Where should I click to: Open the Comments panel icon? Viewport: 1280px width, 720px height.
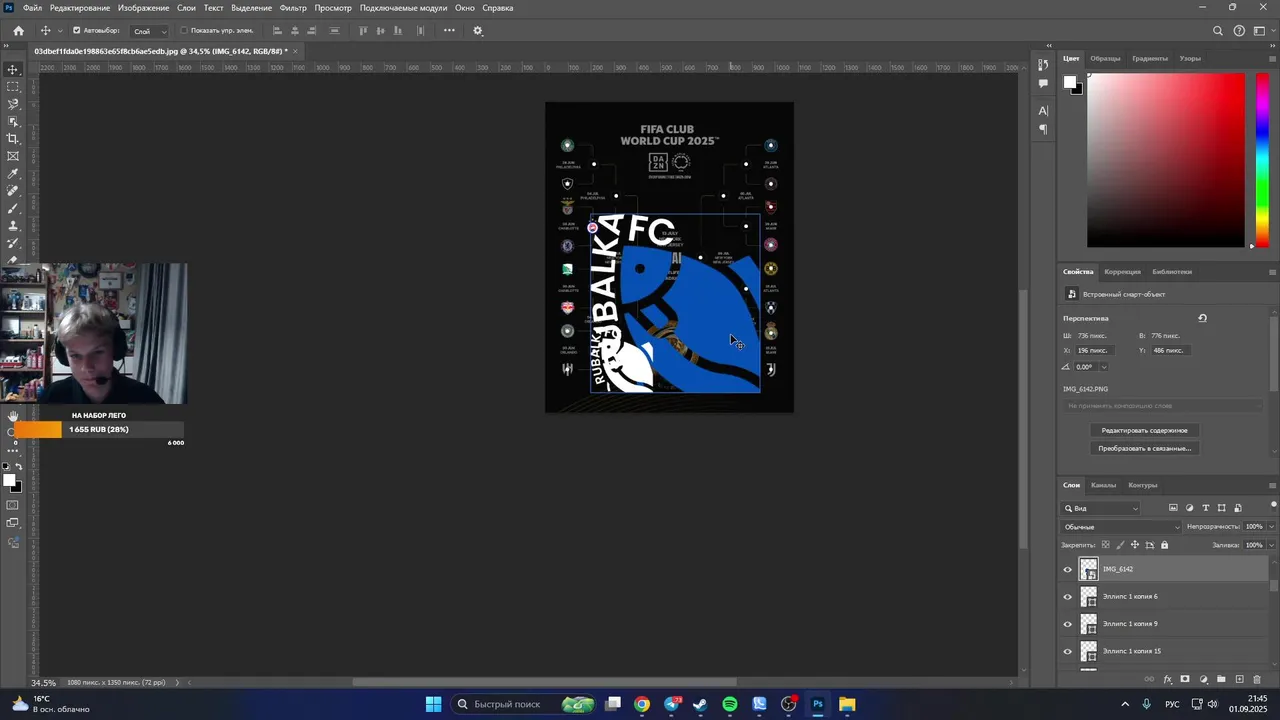pos(1043,84)
